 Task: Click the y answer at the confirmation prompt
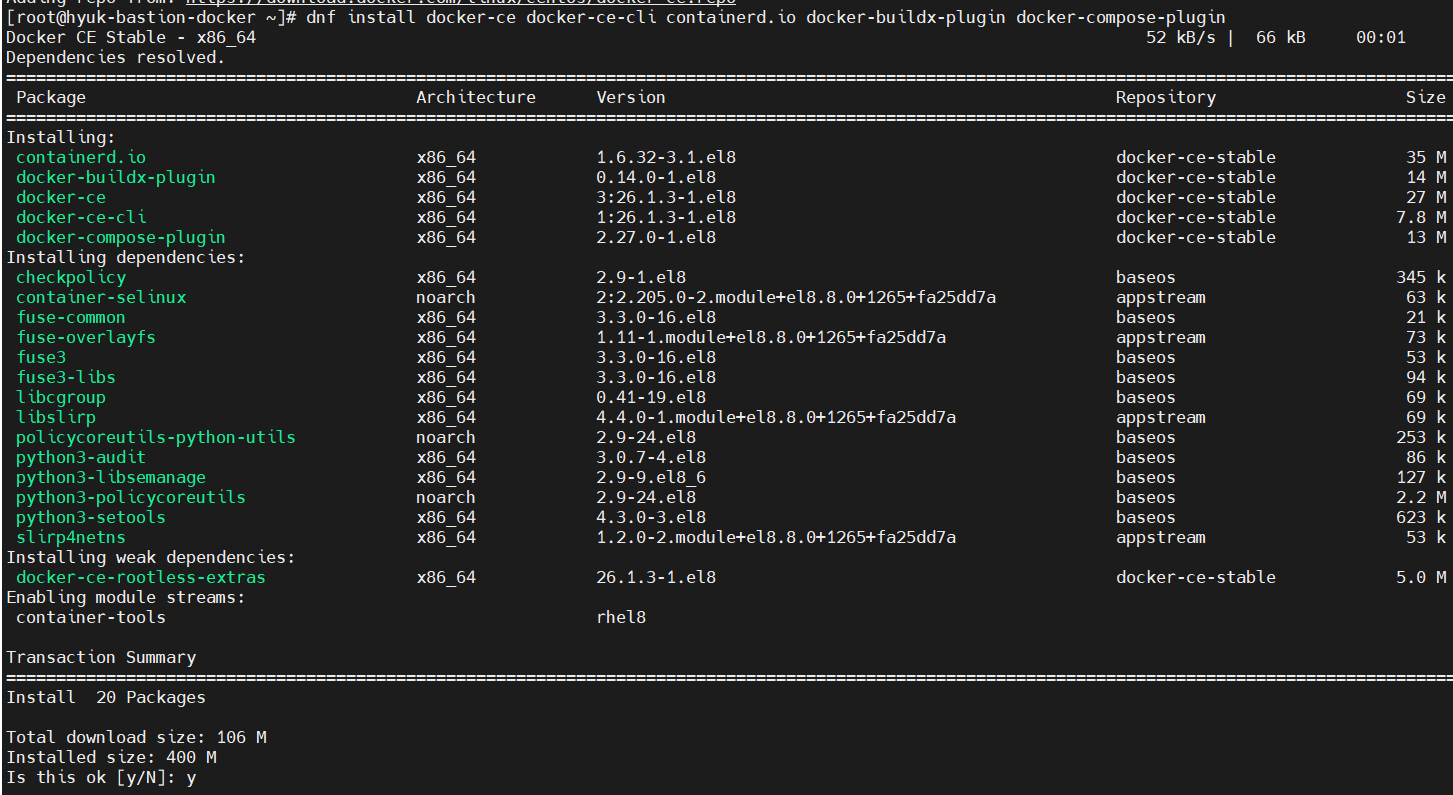[x=190, y=777]
